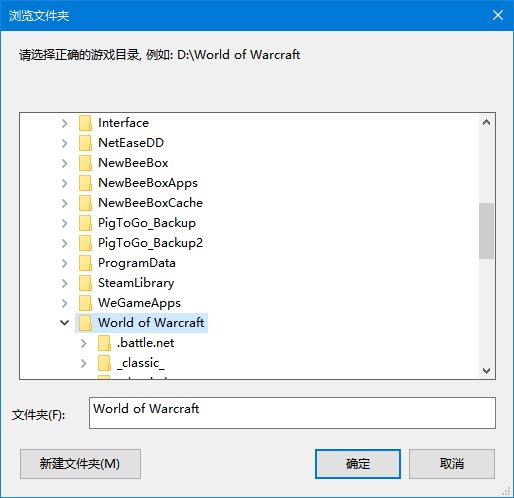Screen dimensions: 514x498
Task: Expand the PigToGo_Backup folder node
Action: click(x=65, y=223)
